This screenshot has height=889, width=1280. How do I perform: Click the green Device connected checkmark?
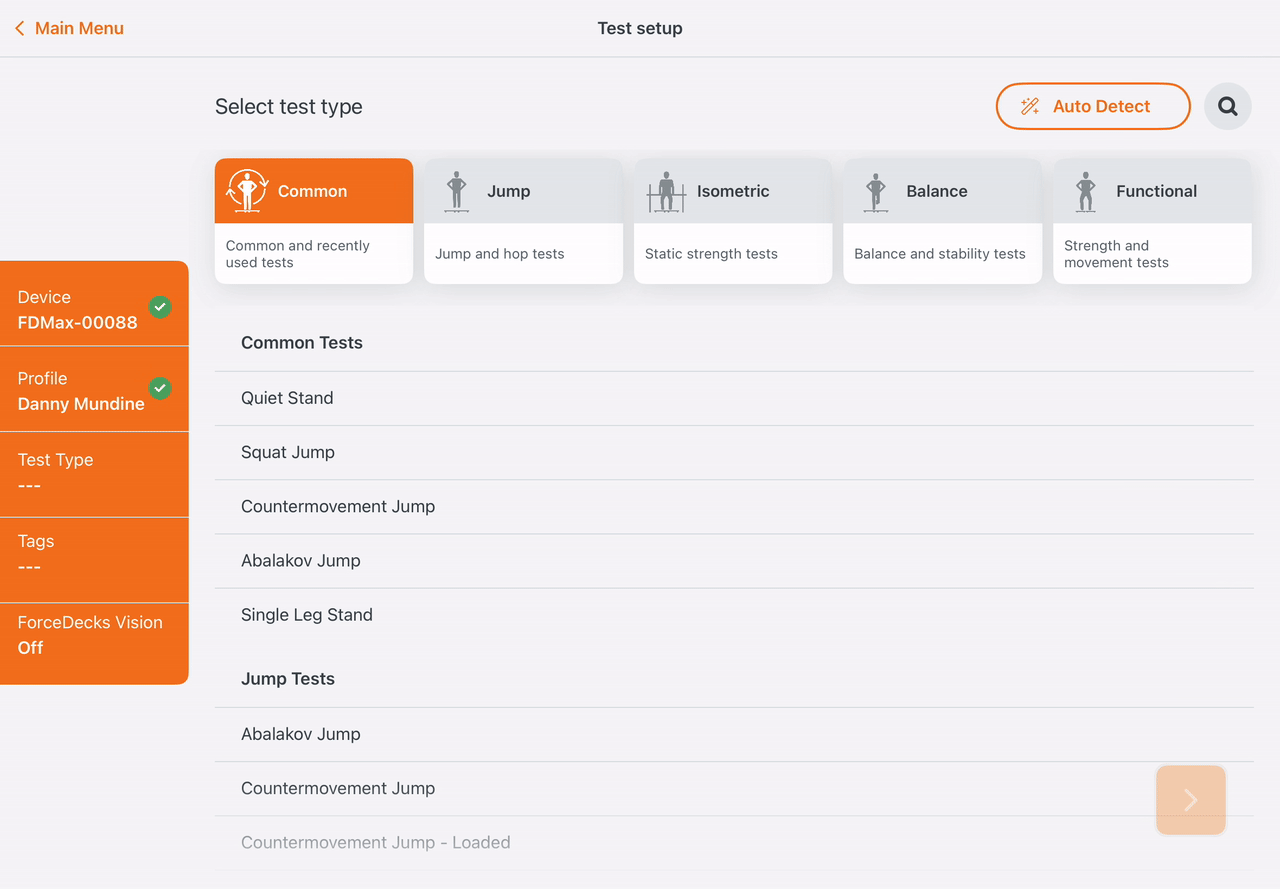(x=160, y=307)
